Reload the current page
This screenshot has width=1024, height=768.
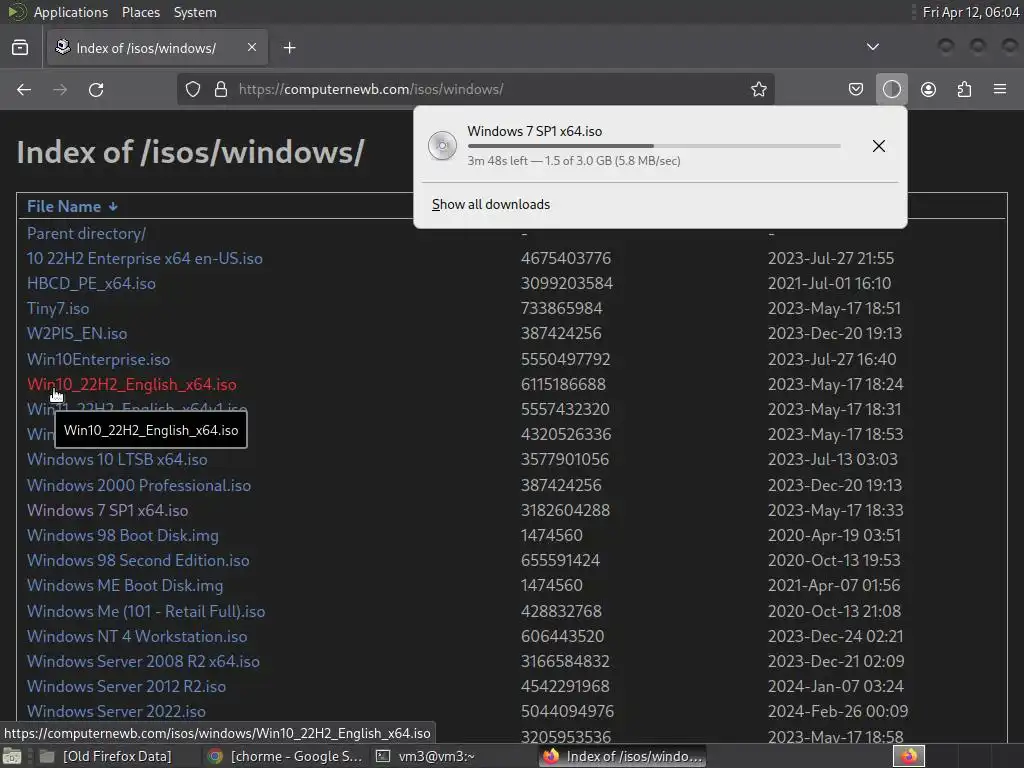pos(96,89)
